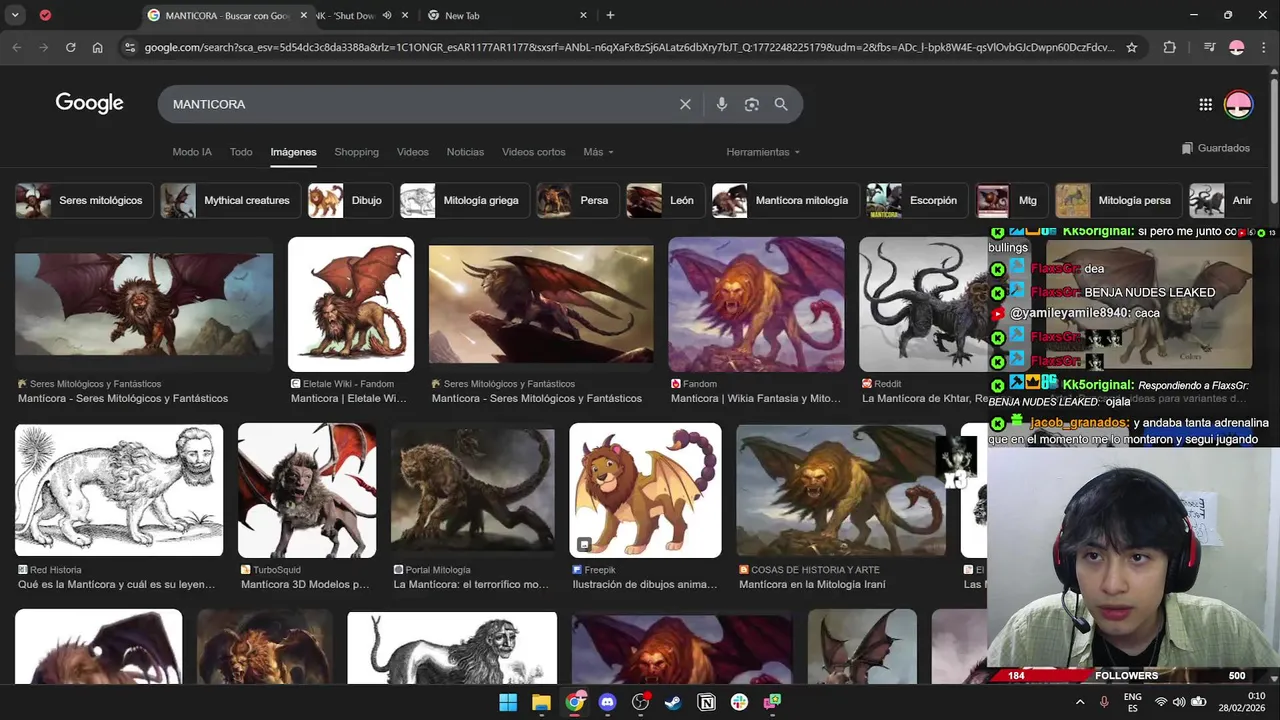Open the Google account avatar

[1238, 104]
